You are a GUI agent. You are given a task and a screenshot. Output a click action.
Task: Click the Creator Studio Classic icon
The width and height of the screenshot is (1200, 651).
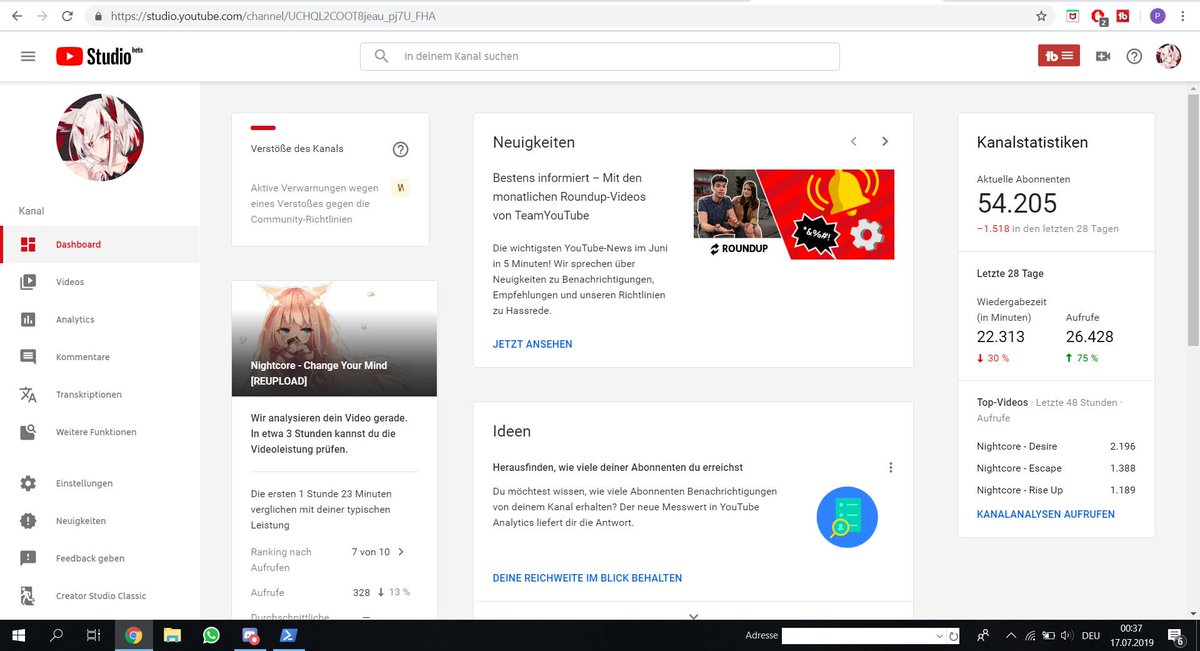28,596
